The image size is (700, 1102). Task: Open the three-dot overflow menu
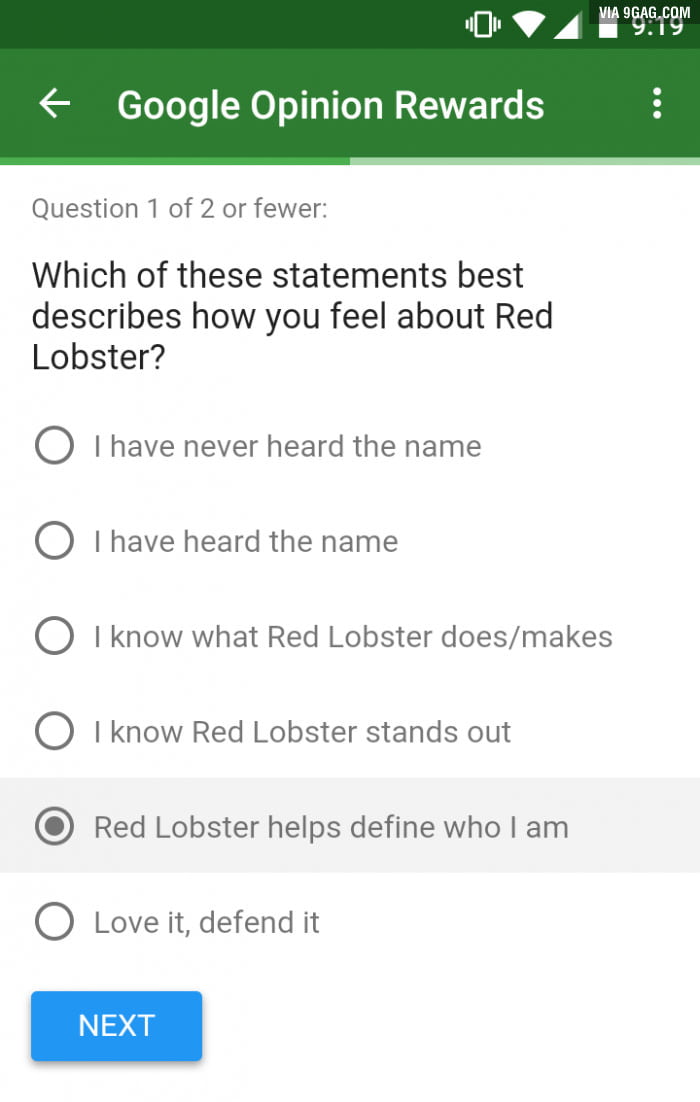point(657,104)
